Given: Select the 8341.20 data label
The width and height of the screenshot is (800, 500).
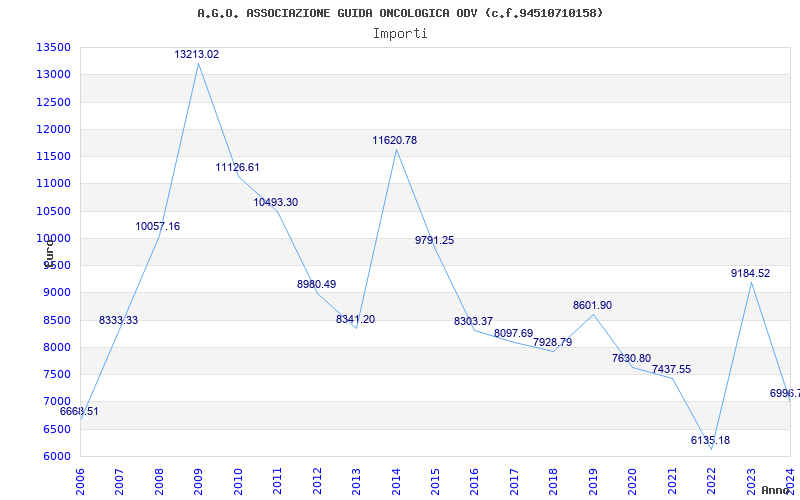Looking at the screenshot, I should point(355,319).
